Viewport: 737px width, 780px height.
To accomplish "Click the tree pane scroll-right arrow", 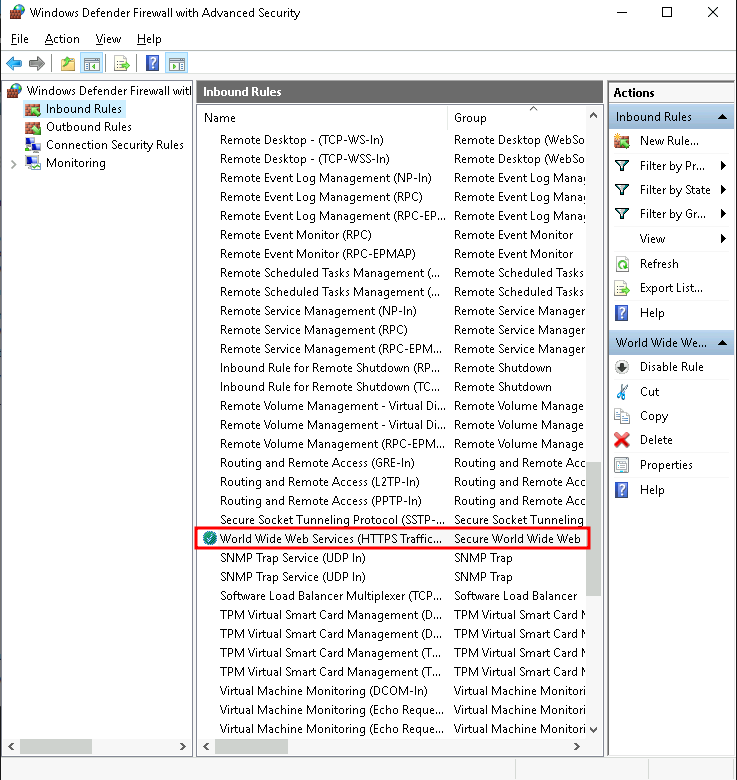I will pos(183,746).
